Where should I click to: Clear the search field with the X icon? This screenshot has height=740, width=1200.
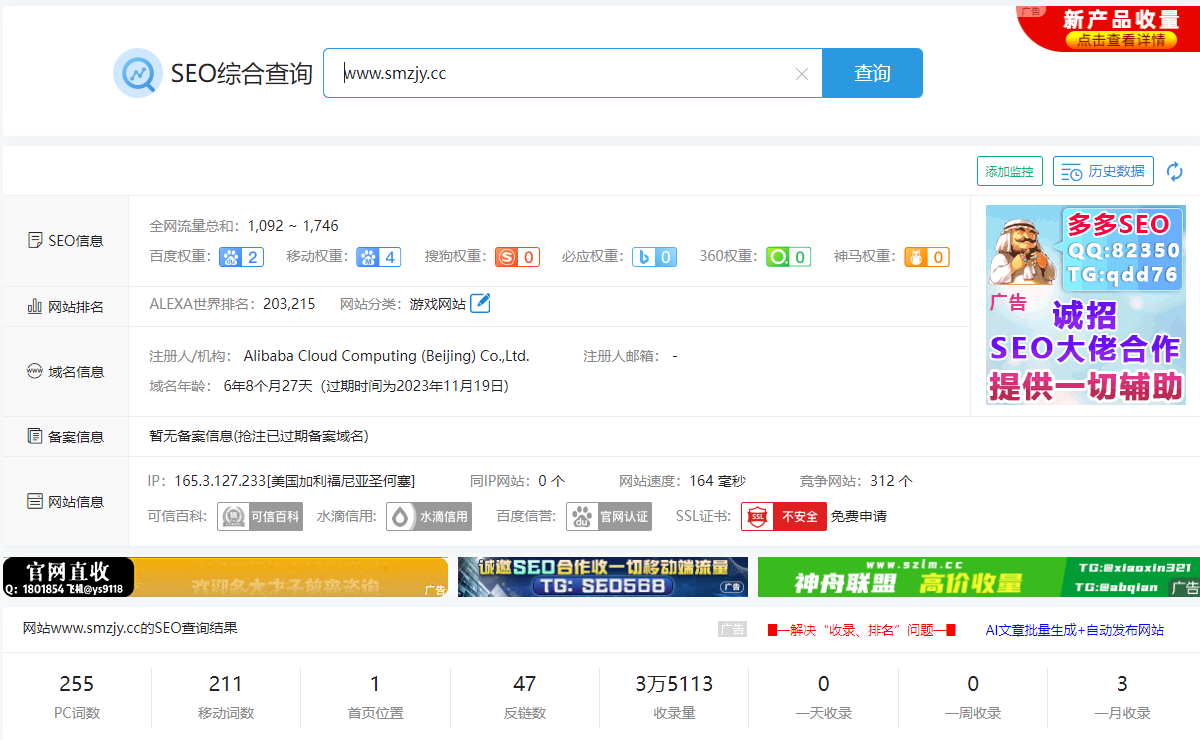click(x=801, y=73)
